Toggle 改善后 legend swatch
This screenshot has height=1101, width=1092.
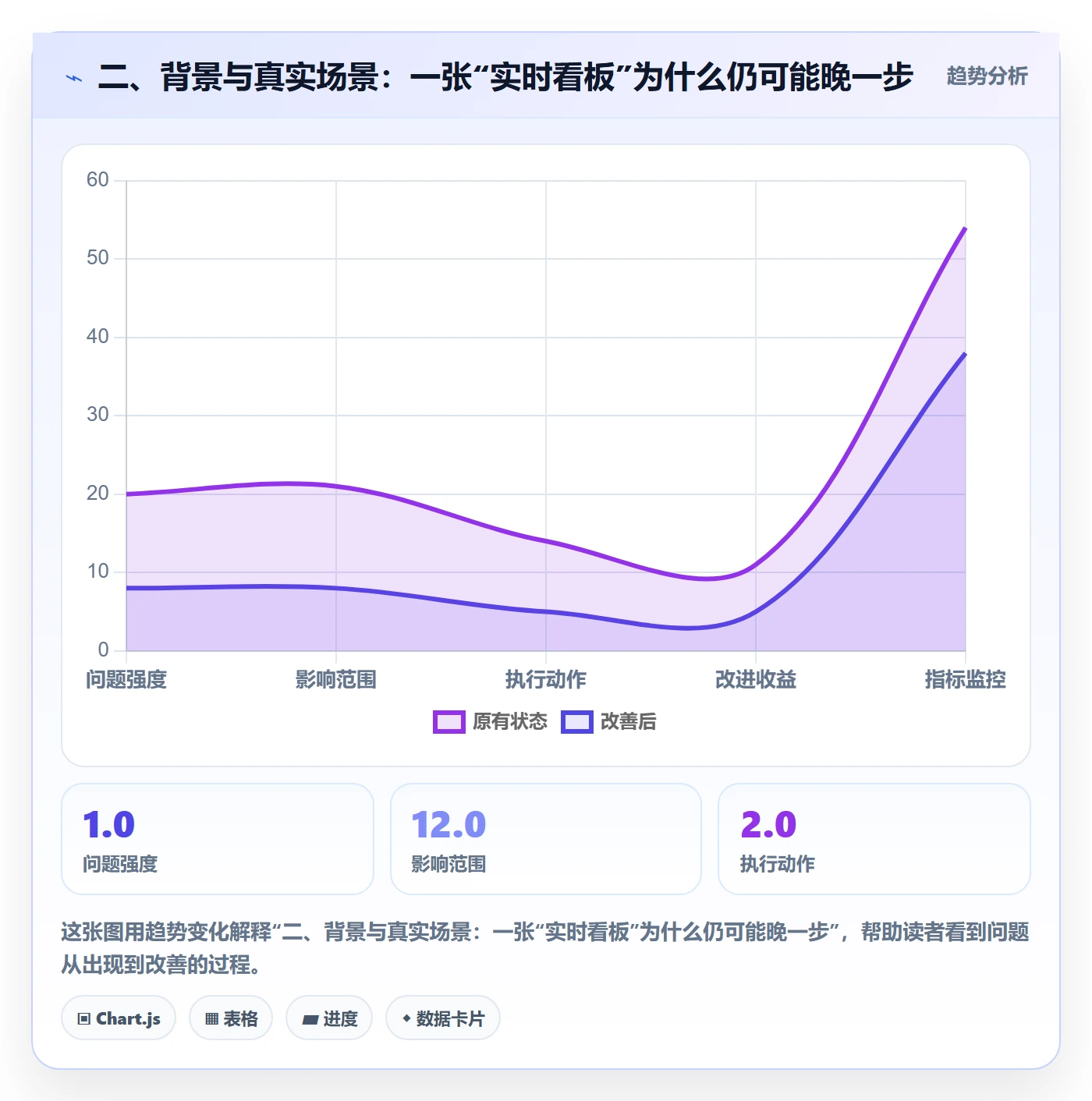pyautogui.click(x=577, y=722)
